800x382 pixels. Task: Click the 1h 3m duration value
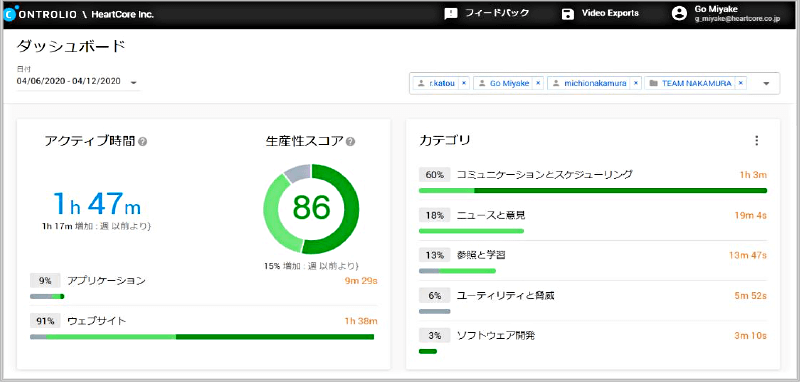pyautogui.click(x=753, y=175)
